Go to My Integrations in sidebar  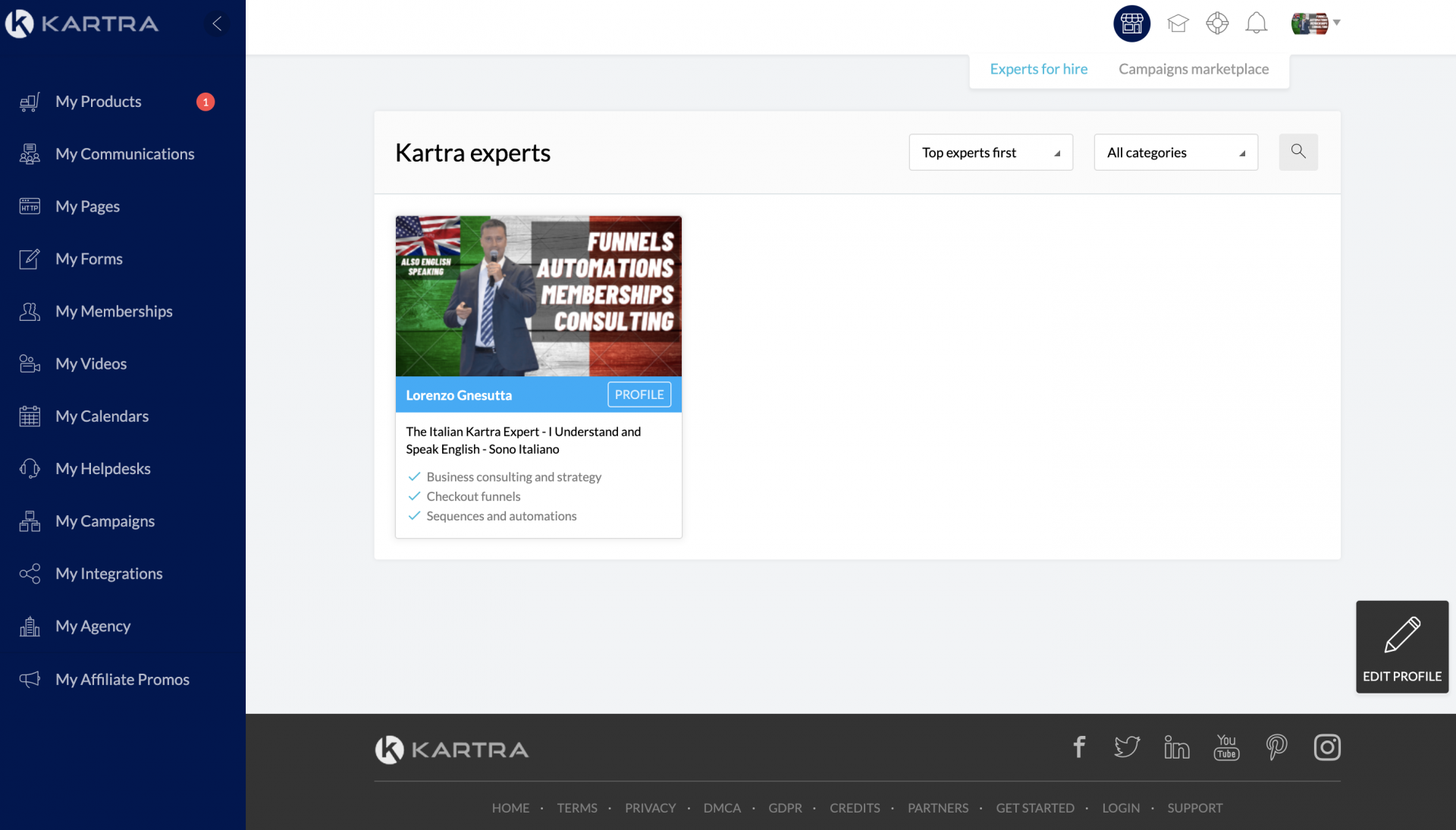pyautogui.click(x=108, y=574)
